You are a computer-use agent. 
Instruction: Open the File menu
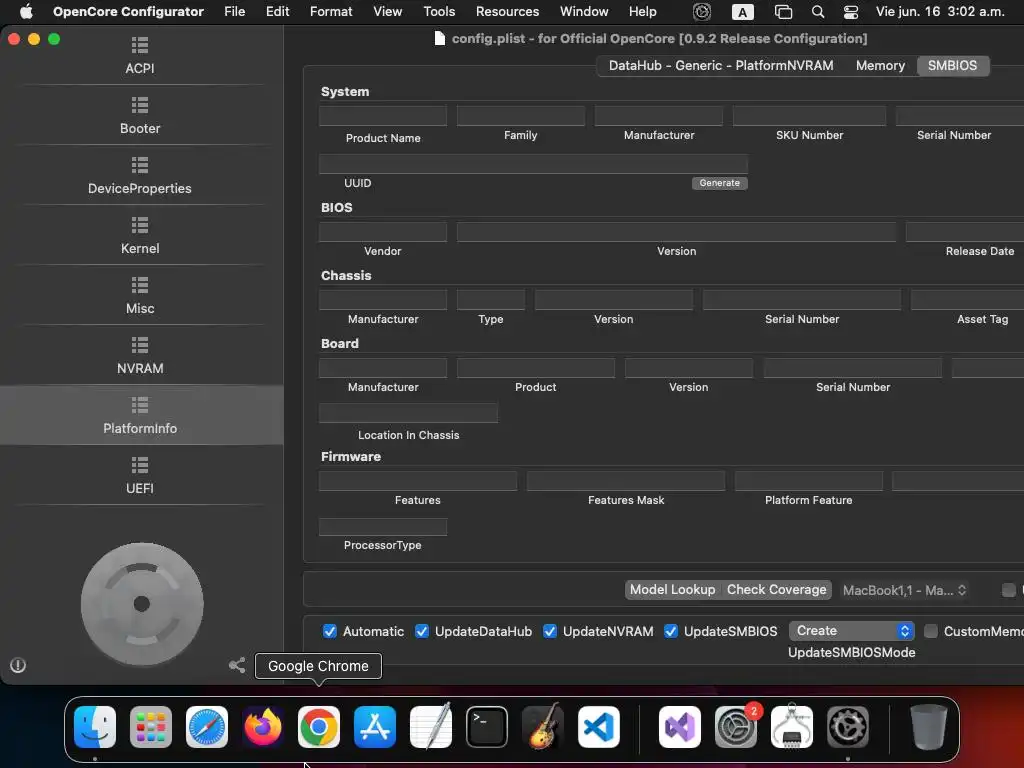234,12
